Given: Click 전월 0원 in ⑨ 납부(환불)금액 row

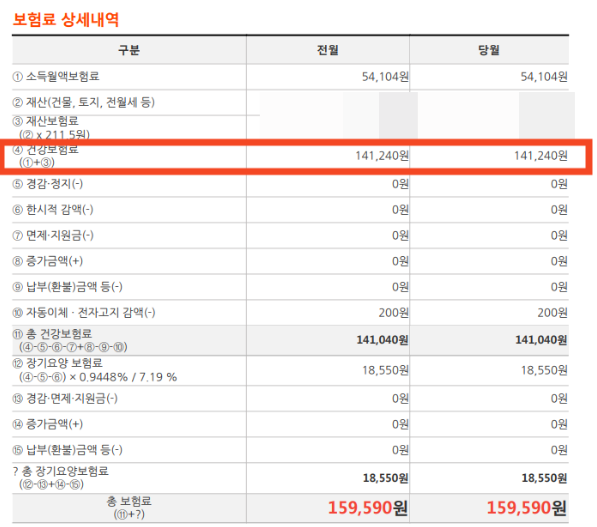Looking at the screenshot, I should point(400,287).
